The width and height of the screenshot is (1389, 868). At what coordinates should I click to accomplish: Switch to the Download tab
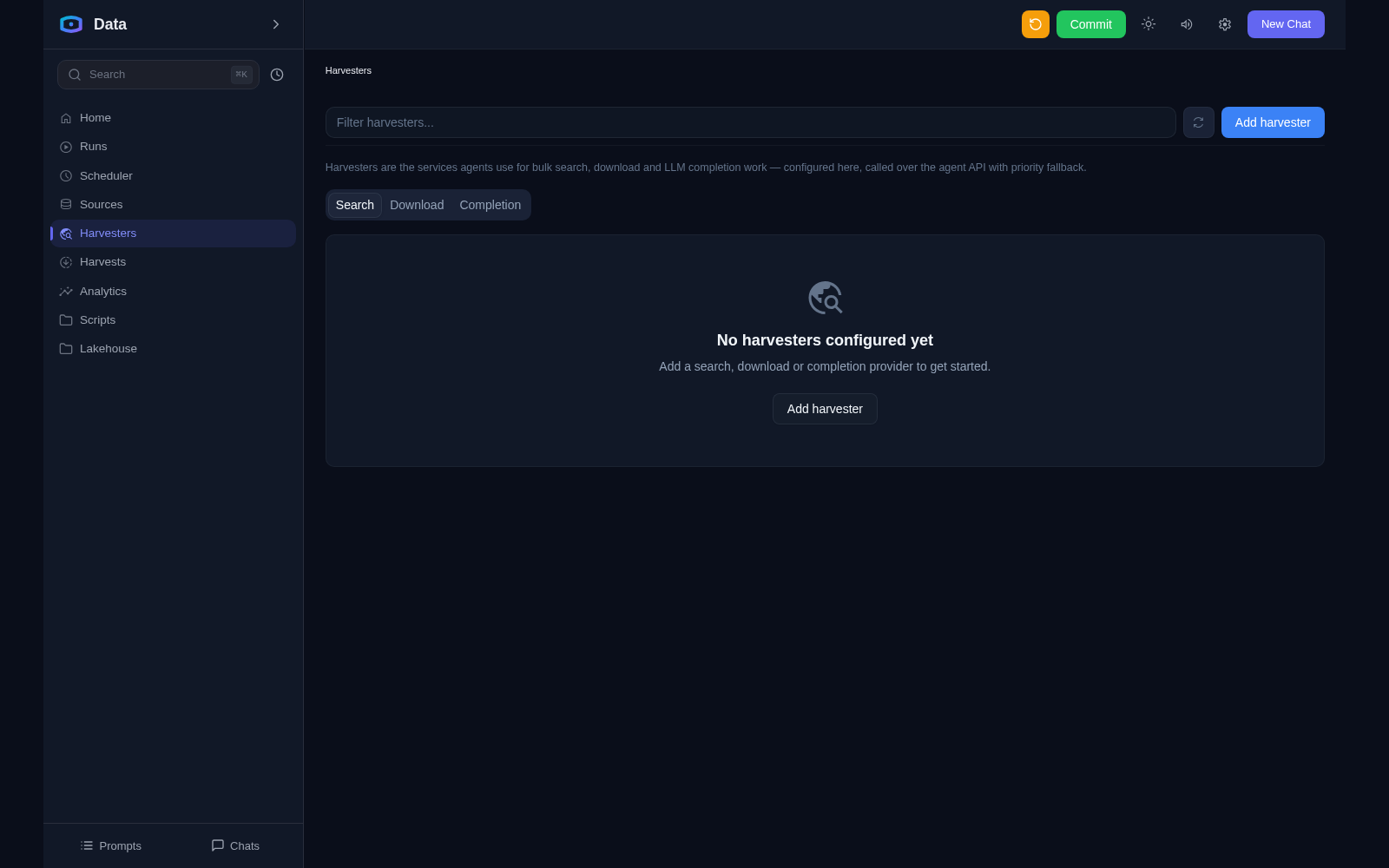tap(417, 205)
